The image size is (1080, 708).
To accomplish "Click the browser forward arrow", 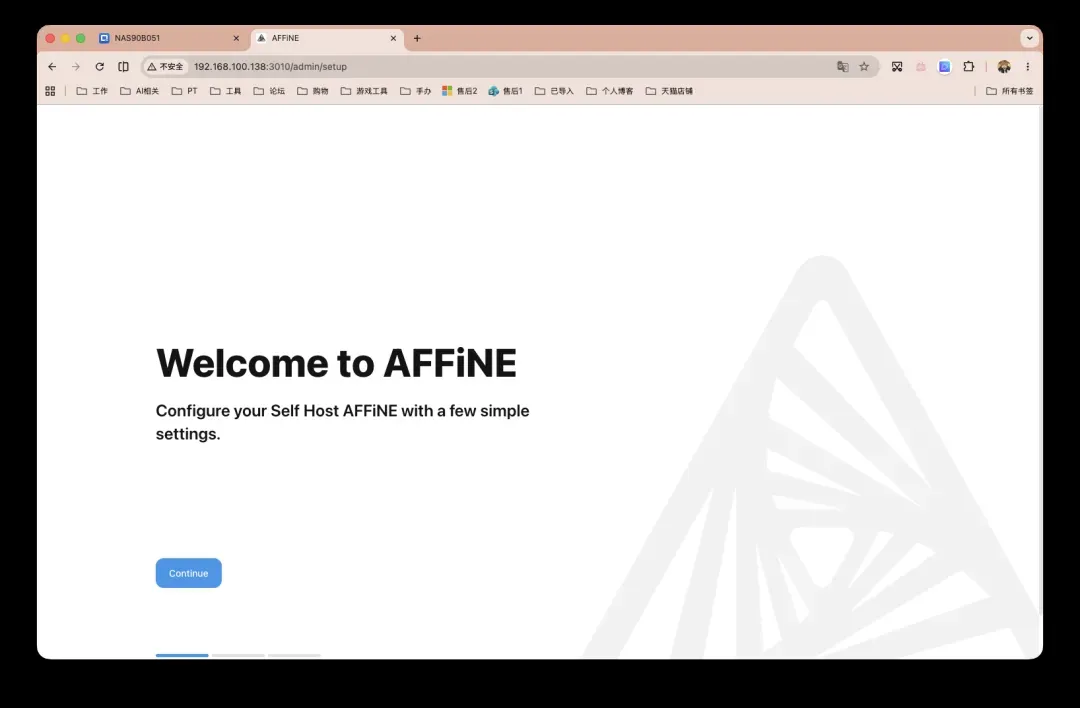I will pyautogui.click(x=76, y=67).
